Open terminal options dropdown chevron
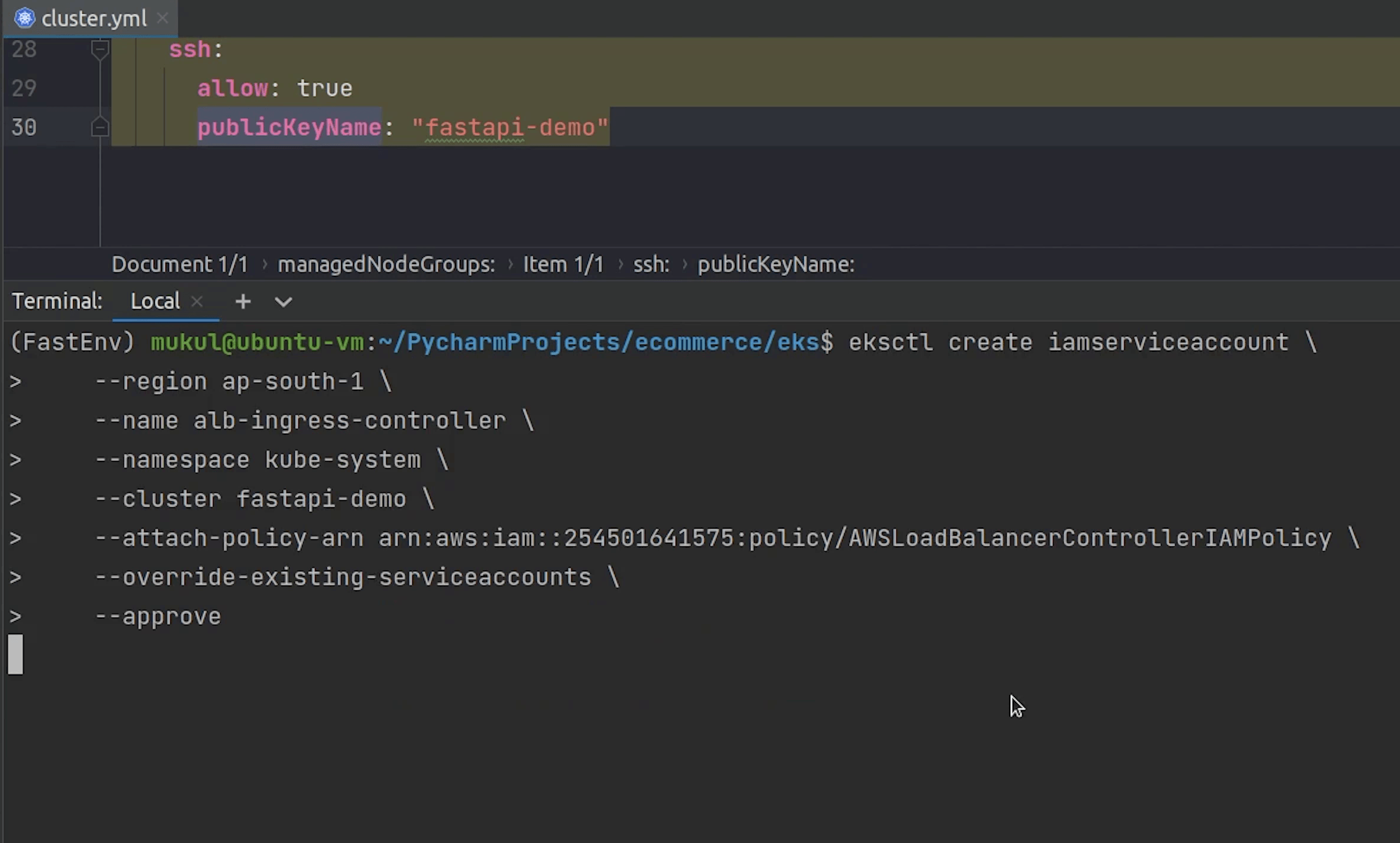This screenshot has width=1400, height=843. (284, 302)
